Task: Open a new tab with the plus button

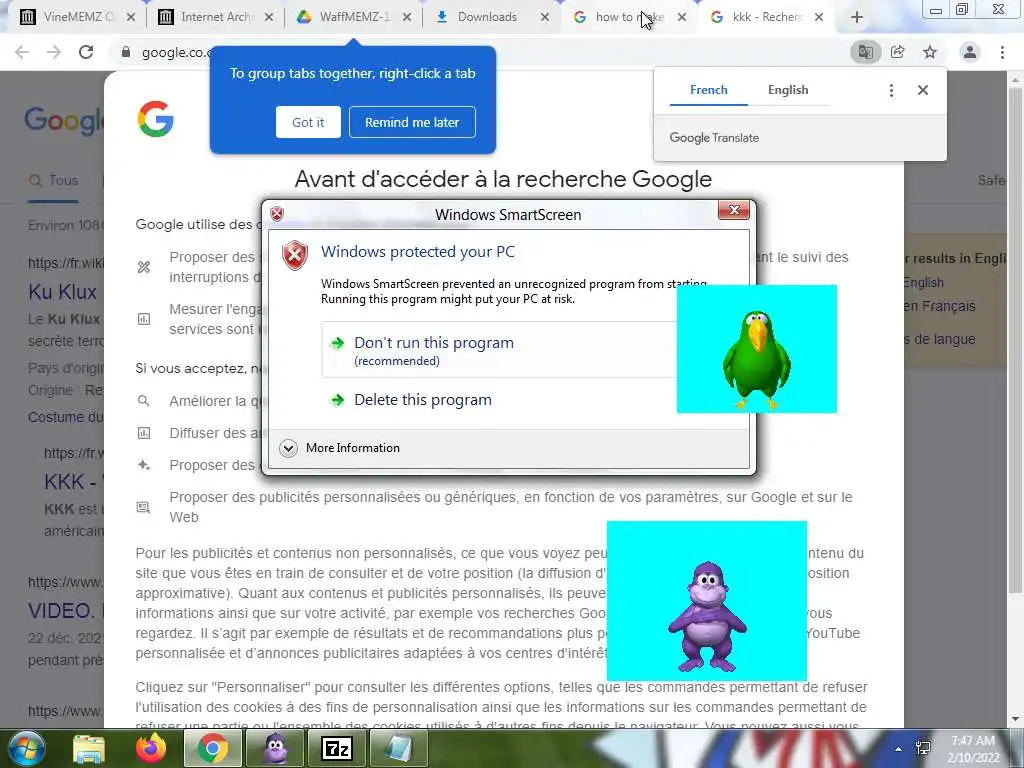Action: click(x=857, y=18)
